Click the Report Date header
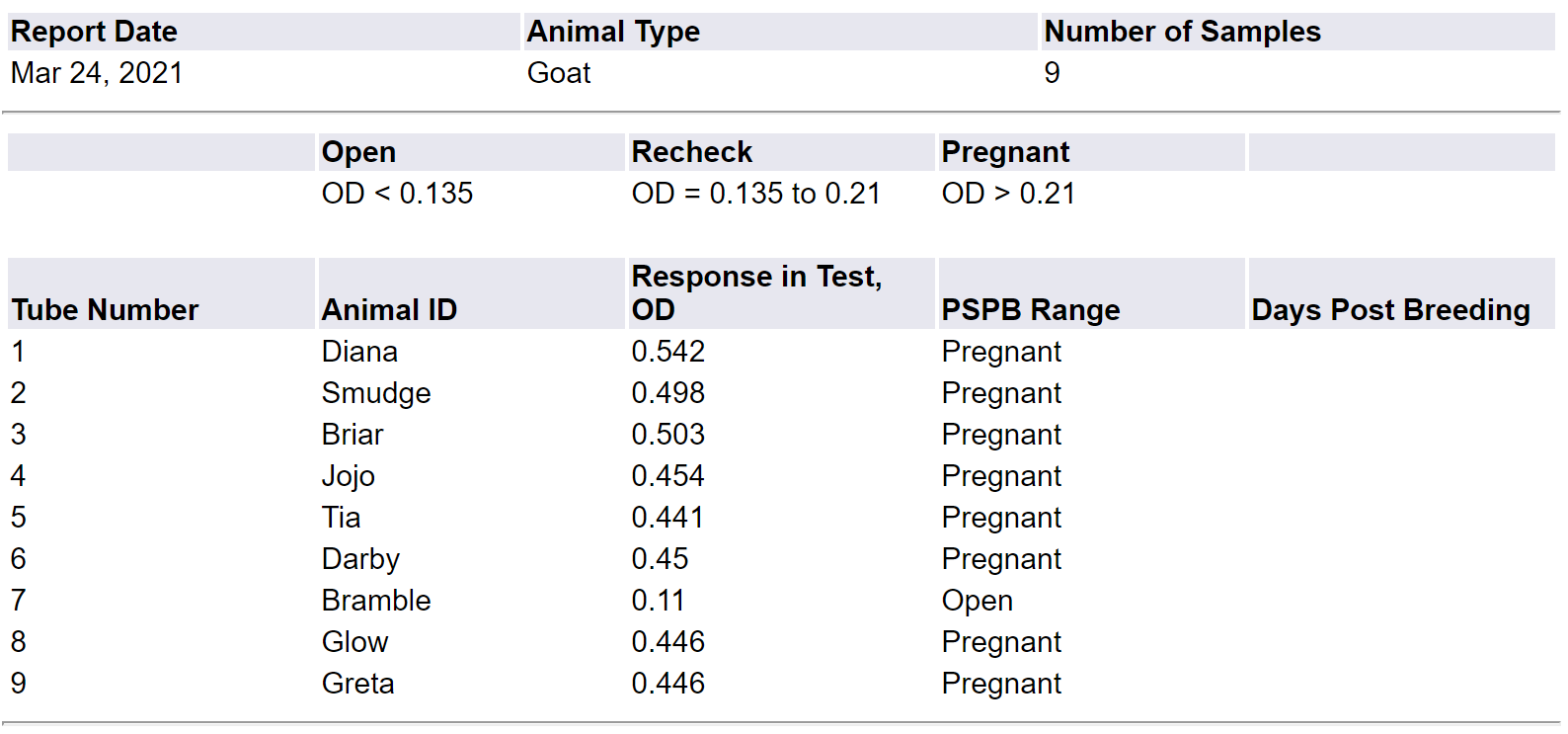Screen dimensions: 1568x734 [94, 32]
